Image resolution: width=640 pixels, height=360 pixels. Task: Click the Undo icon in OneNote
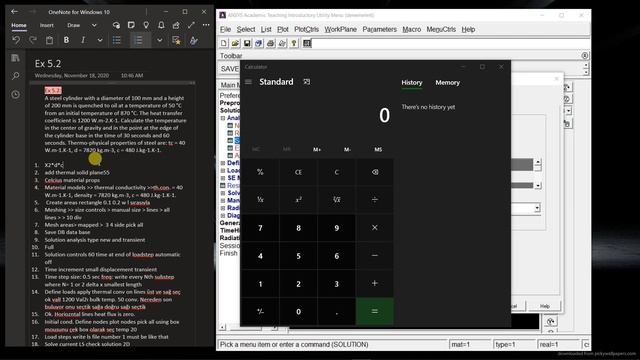[16, 40]
